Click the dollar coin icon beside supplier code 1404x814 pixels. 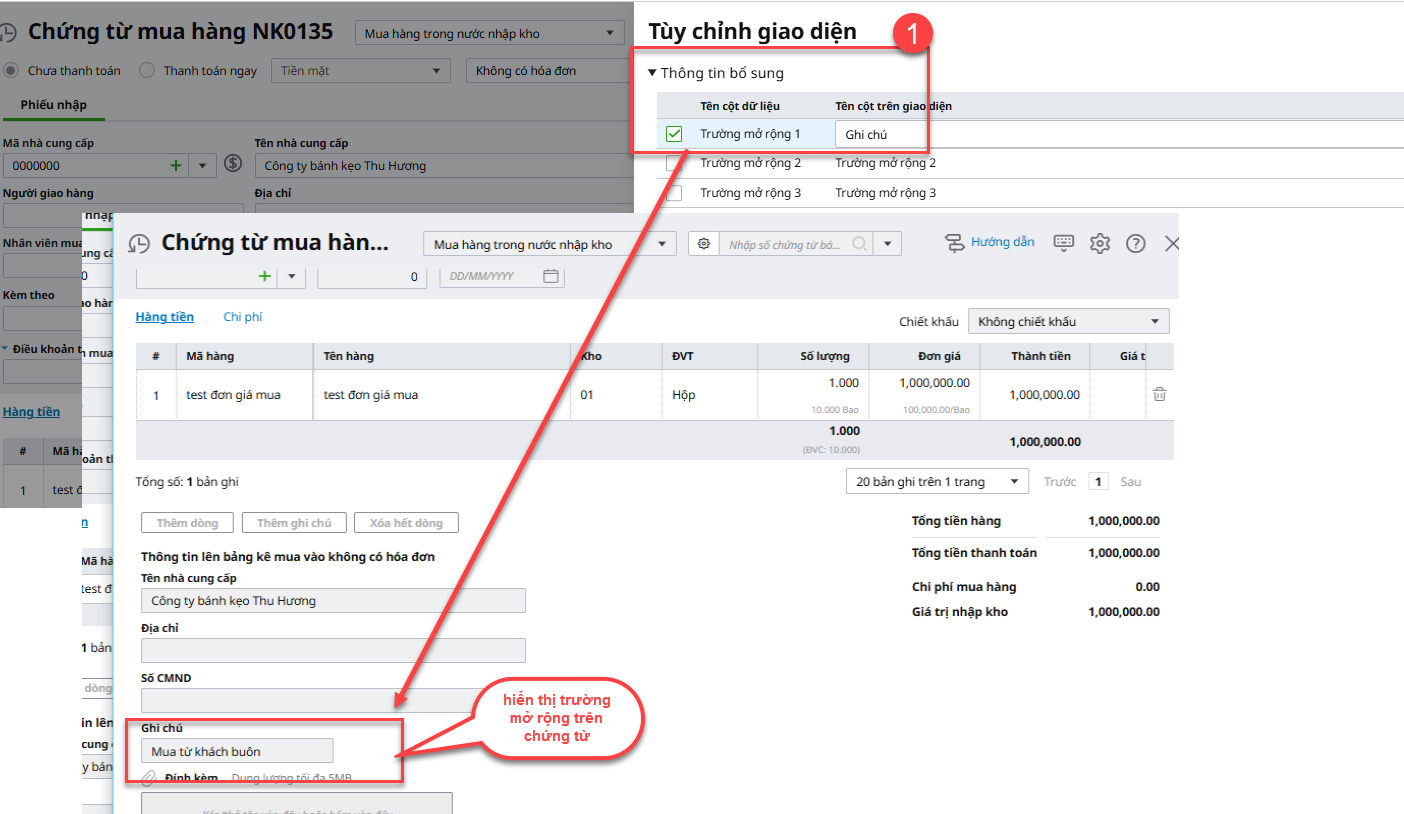[233, 164]
